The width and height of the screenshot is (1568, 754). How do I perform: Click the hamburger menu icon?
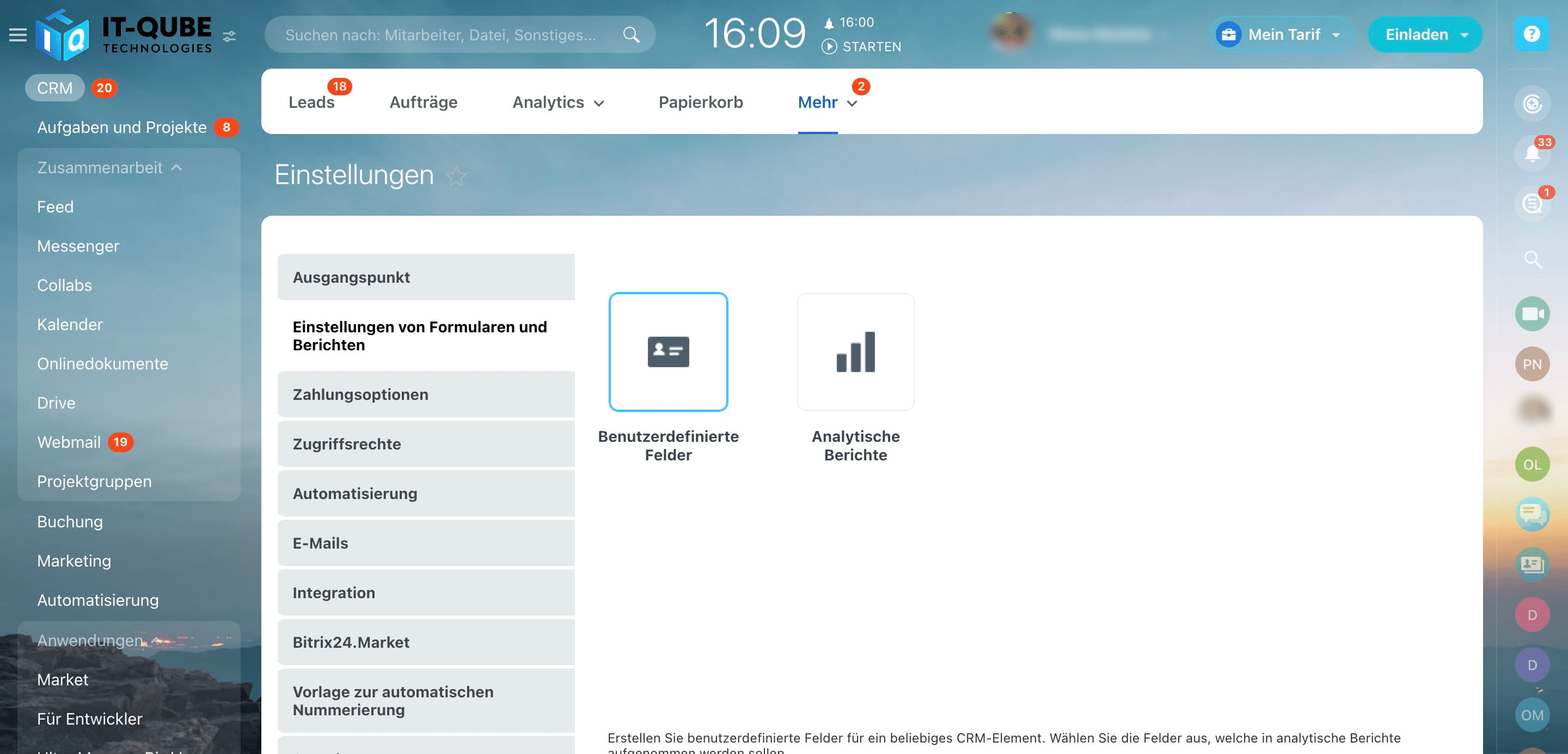pyautogui.click(x=17, y=35)
